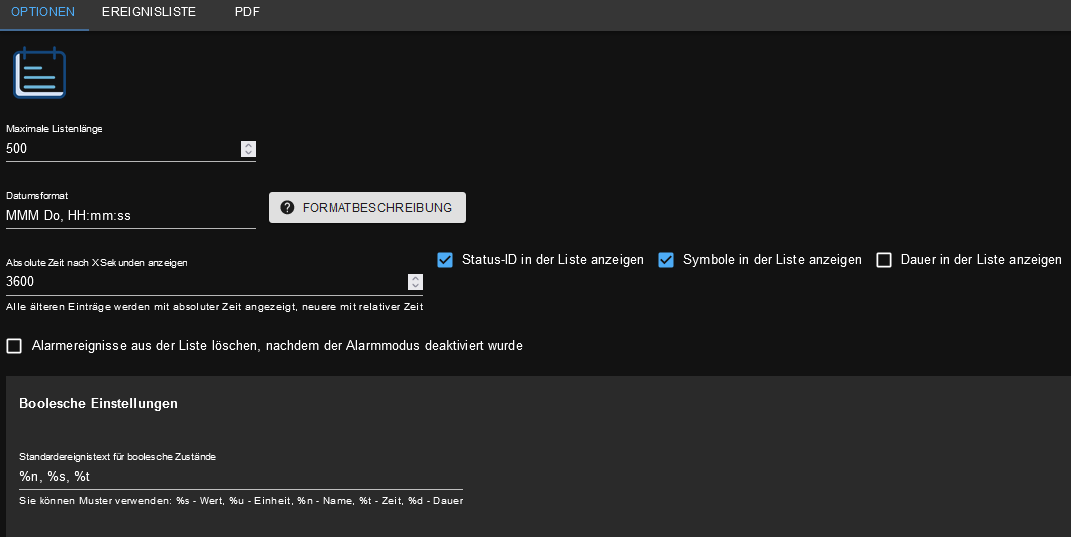Click the event list adapter logo icon
Image resolution: width=1071 pixels, height=537 pixels.
[x=39, y=74]
